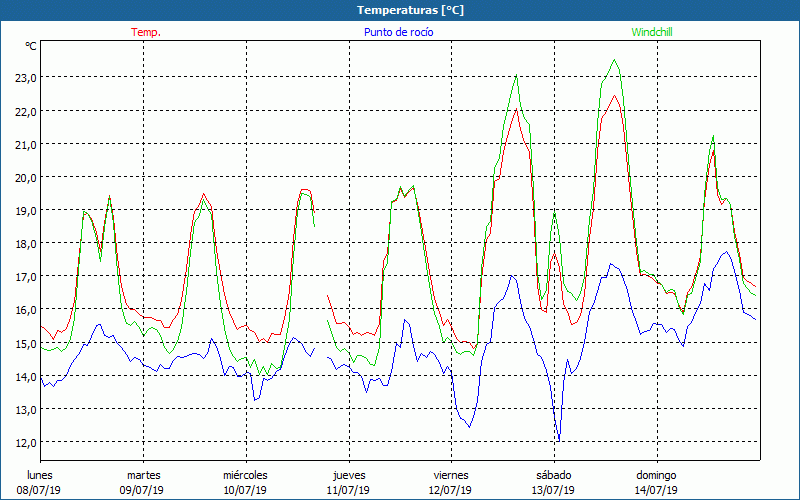800x500 pixels.
Task: Click the 'miércoles' day label
Action: point(245,475)
